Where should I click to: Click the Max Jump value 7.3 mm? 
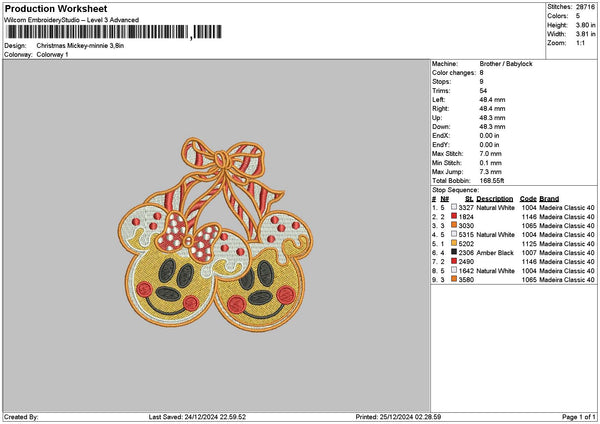coord(491,172)
